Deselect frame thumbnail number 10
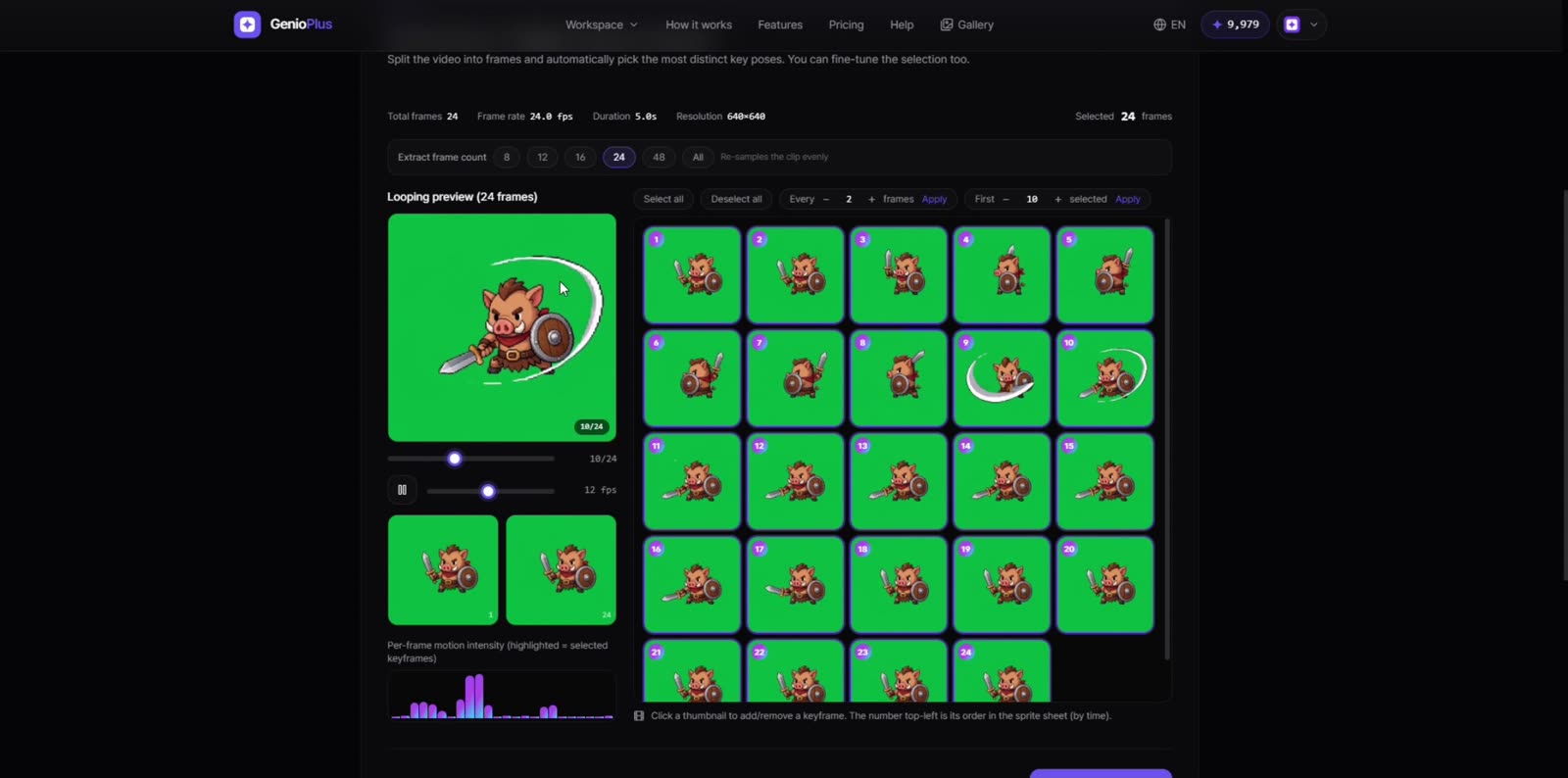The image size is (1568, 778). [1104, 378]
